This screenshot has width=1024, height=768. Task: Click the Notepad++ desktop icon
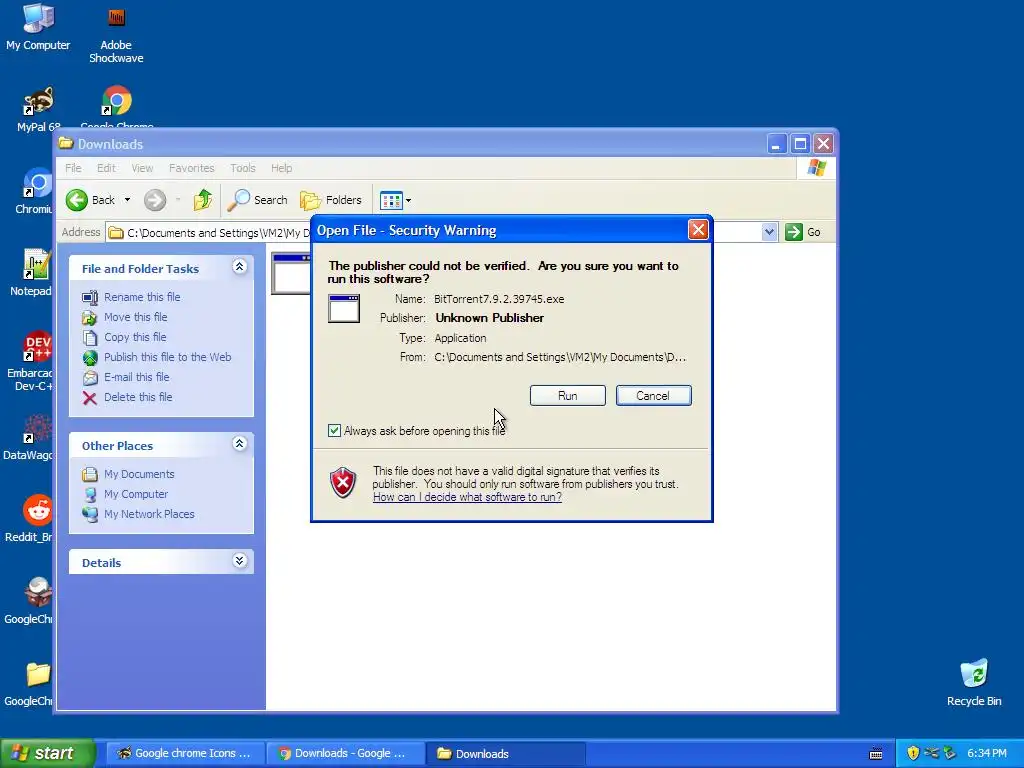click(32, 273)
